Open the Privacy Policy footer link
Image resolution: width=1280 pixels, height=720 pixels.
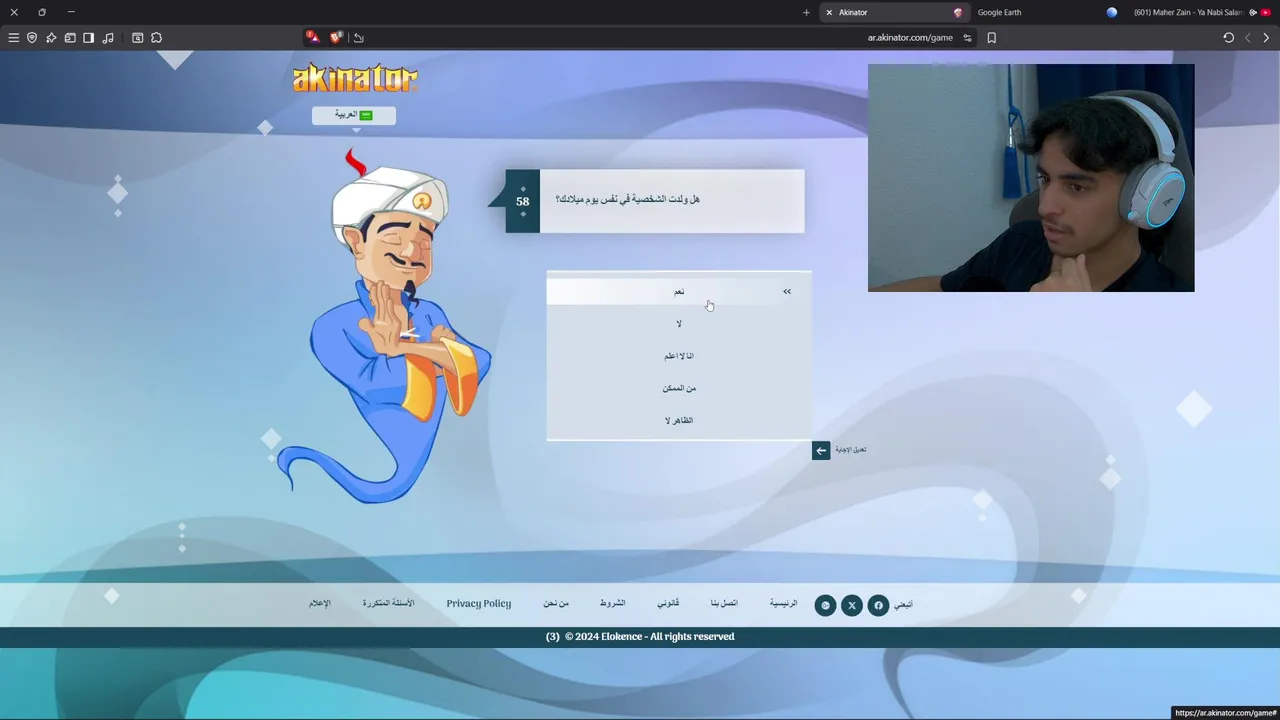[x=478, y=603]
